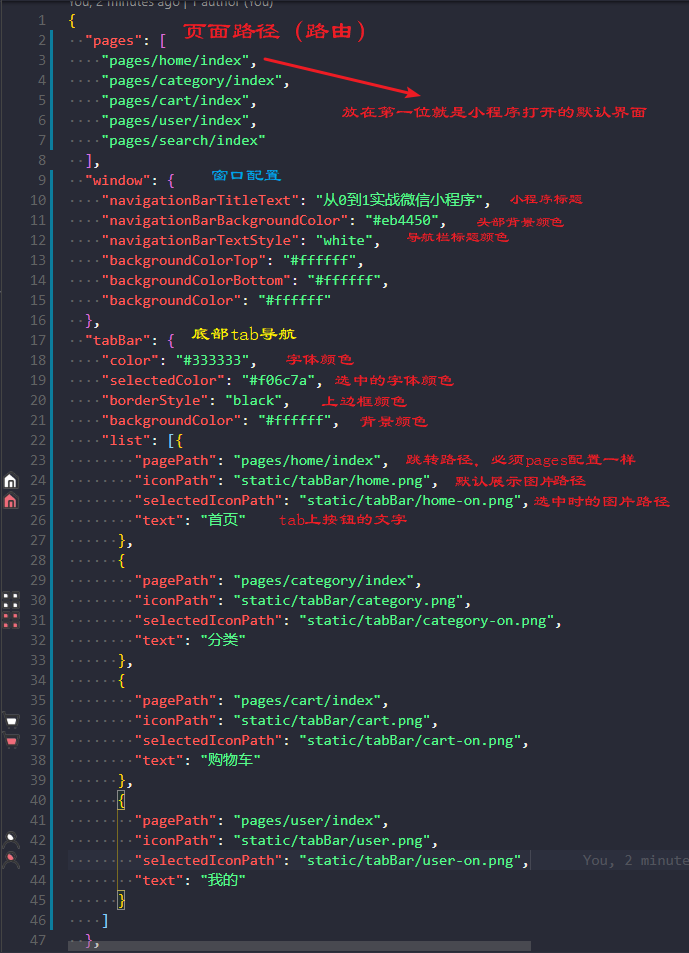689x953 pixels.
Task: Click the "我的" text value
Action: 223,880
